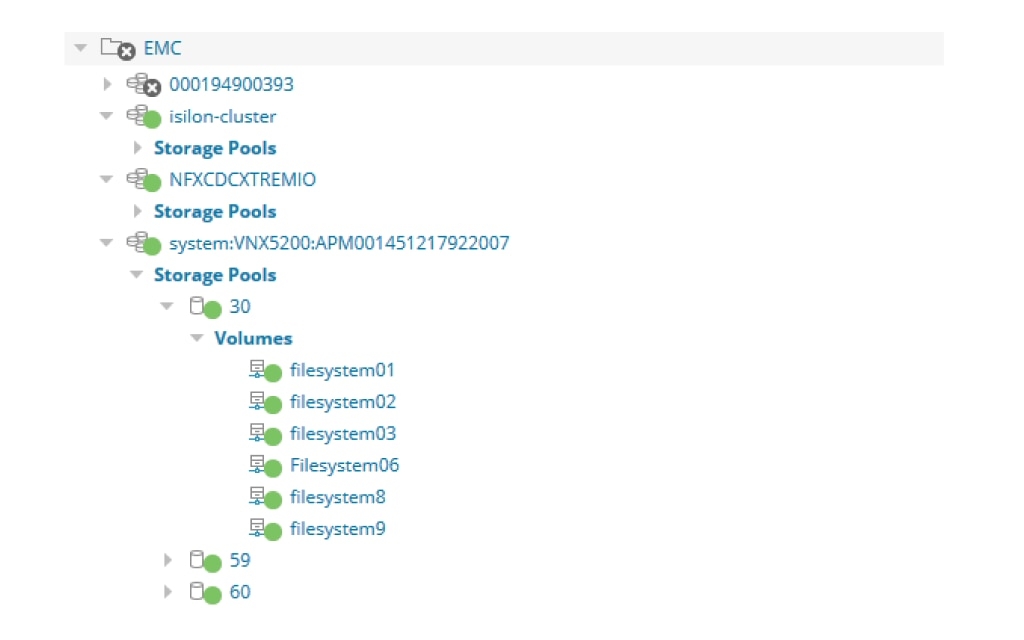Viewport: 1024px width, 640px height.
Task: Select the filesystem02 volume
Action: (x=339, y=402)
